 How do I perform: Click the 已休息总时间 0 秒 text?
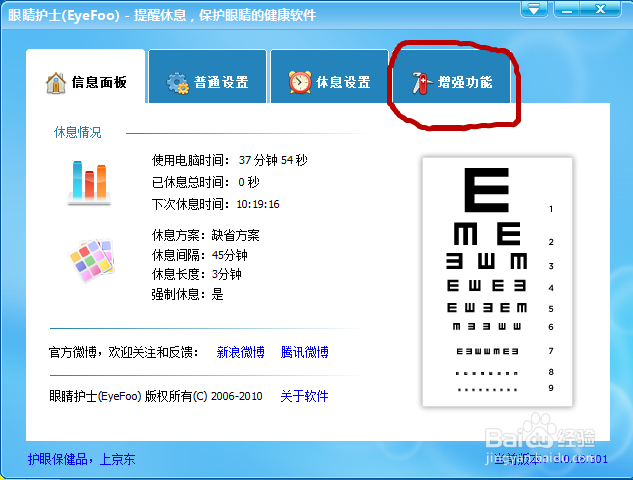tap(205, 182)
